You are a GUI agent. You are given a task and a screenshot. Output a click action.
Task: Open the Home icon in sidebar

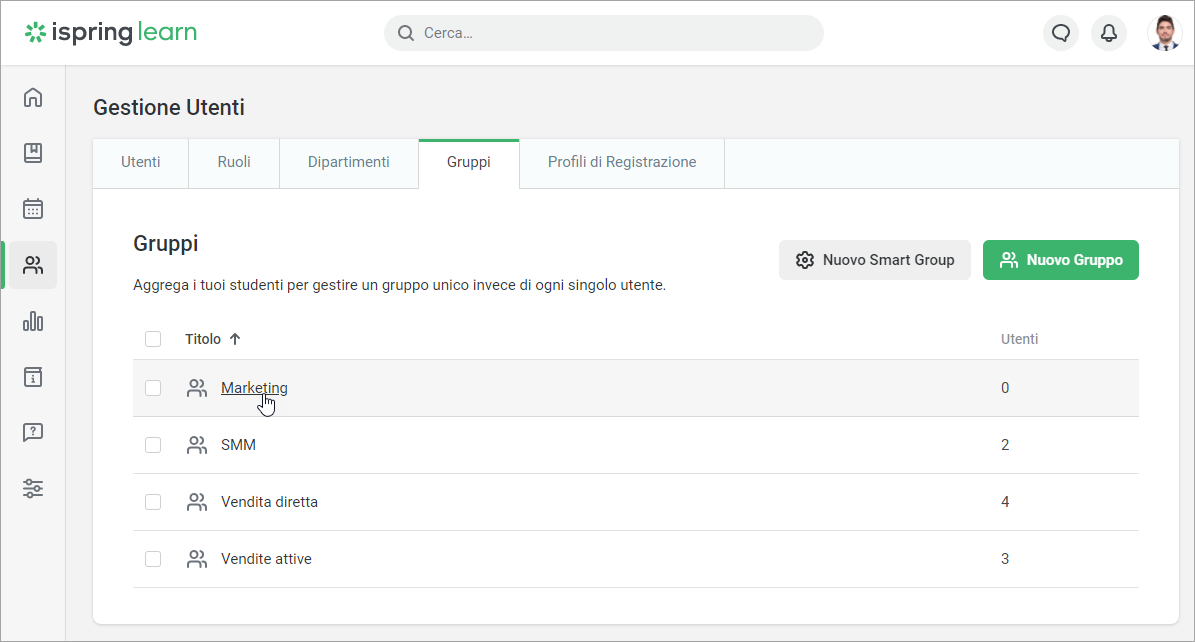pyautogui.click(x=33, y=97)
